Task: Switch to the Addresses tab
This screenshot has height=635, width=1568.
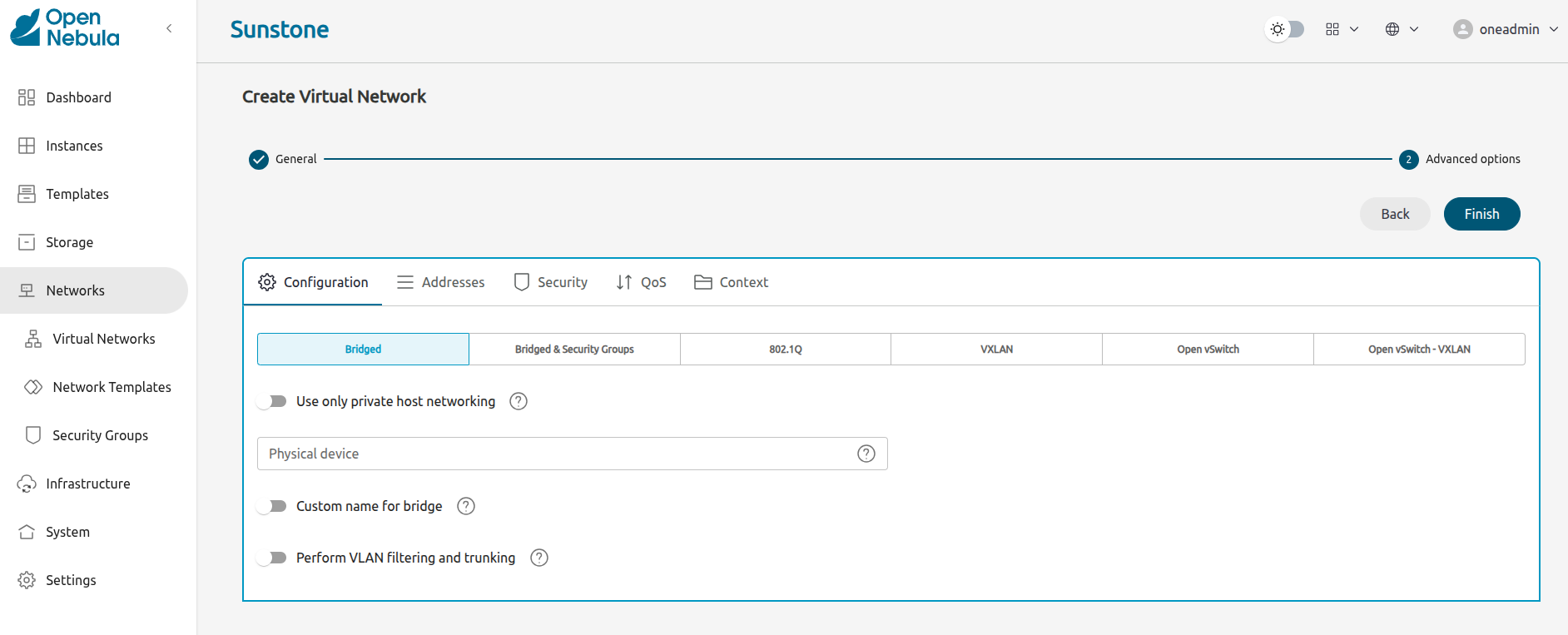Action: (x=440, y=282)
